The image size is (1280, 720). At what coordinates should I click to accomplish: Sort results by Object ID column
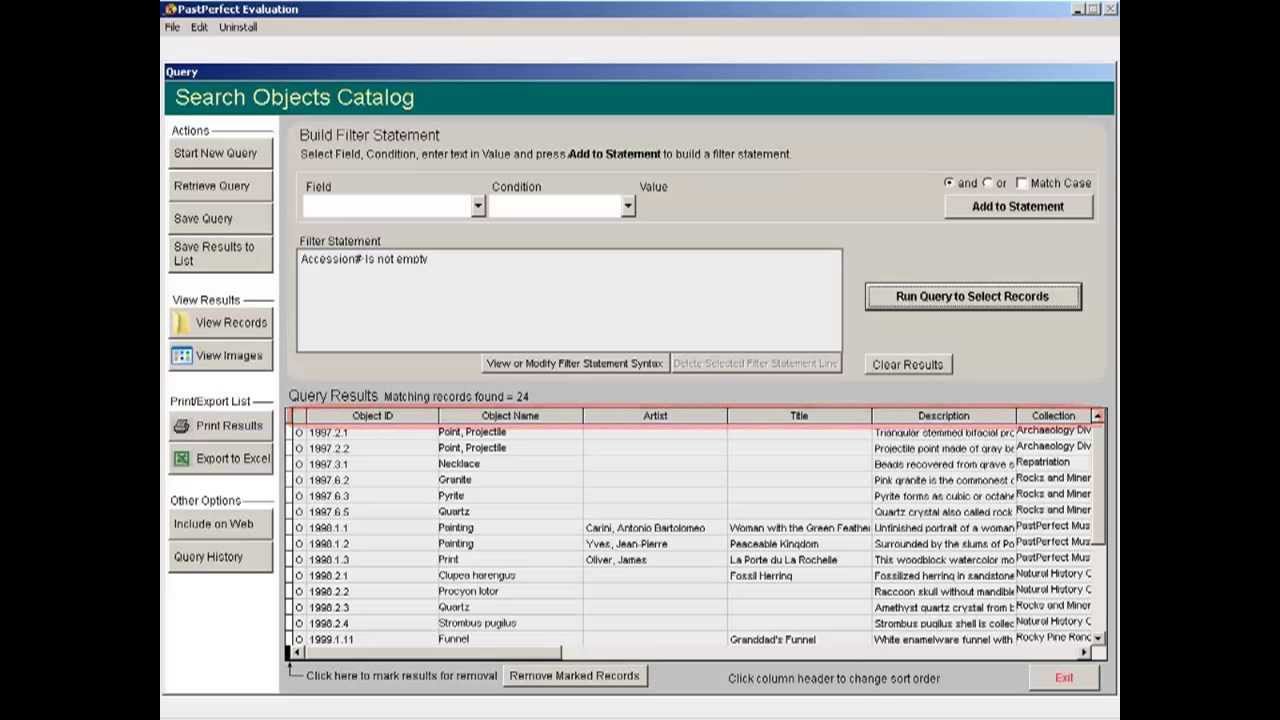tap(372, 416)
